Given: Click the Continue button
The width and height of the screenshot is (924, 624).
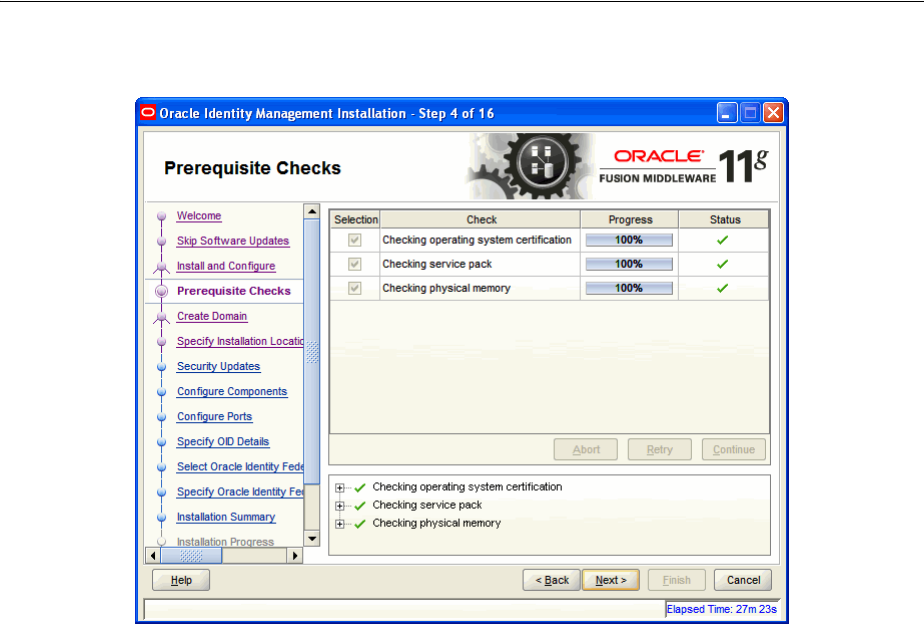Looking at the screenshot, I should [x=734, y=450].
